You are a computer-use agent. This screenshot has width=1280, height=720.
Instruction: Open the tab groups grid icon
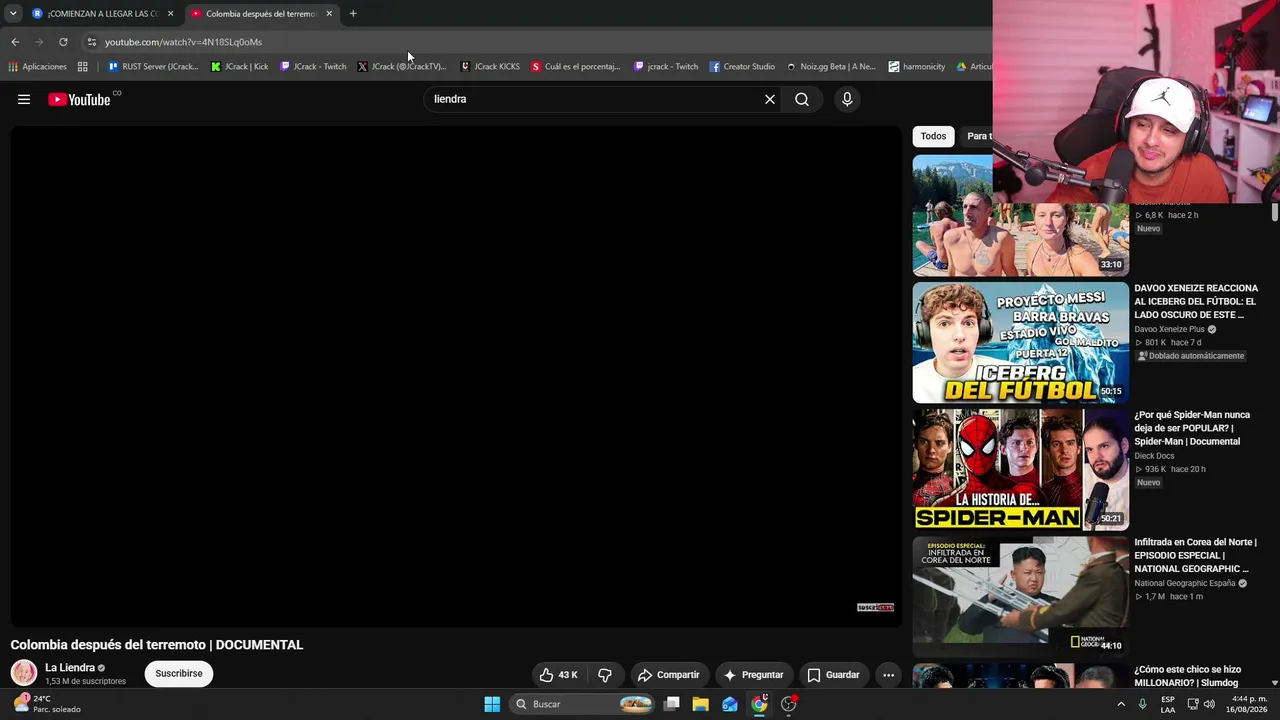click(x=82, y=67)
